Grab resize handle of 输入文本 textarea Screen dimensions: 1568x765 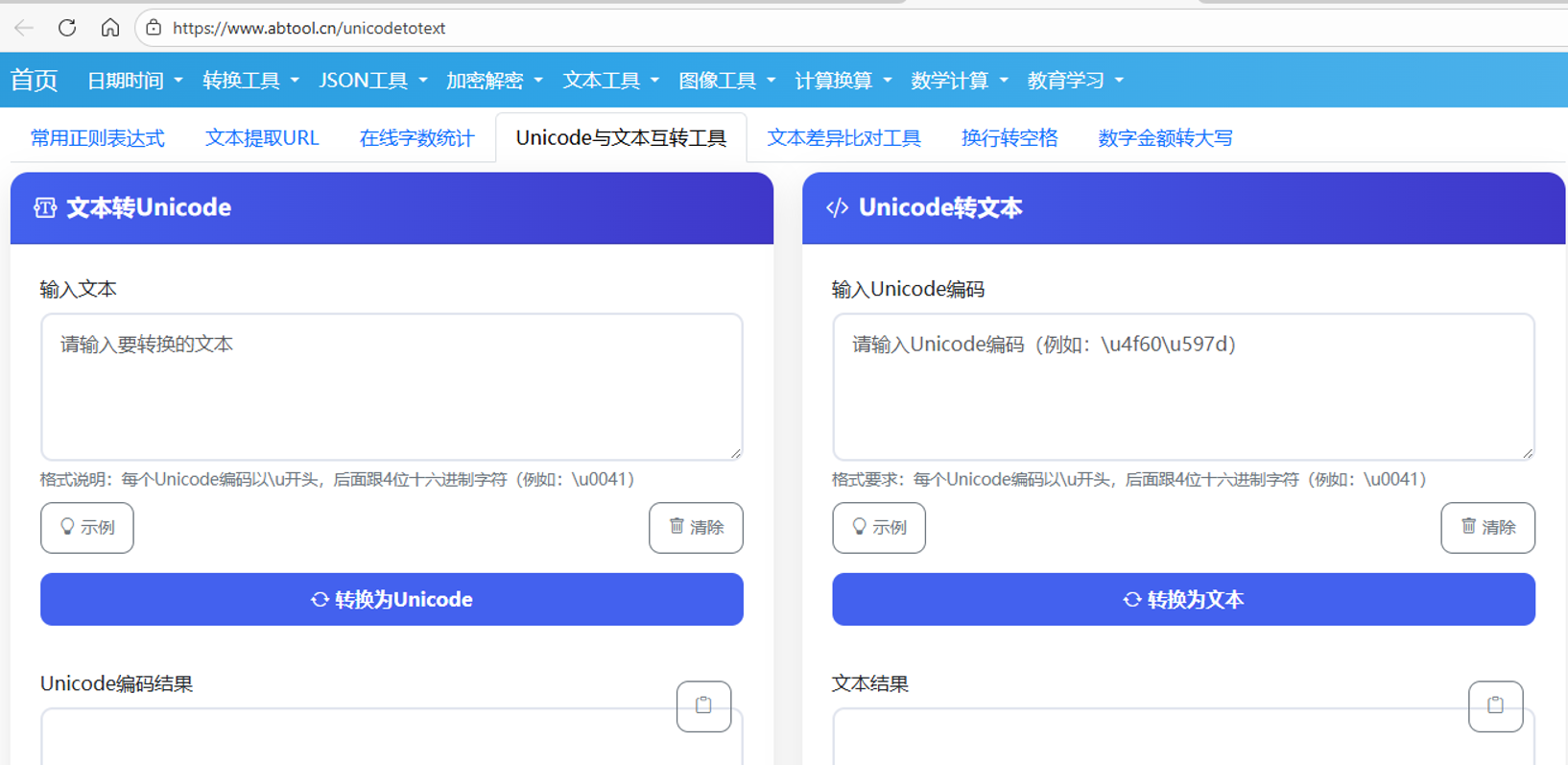[x=735, y=453]
